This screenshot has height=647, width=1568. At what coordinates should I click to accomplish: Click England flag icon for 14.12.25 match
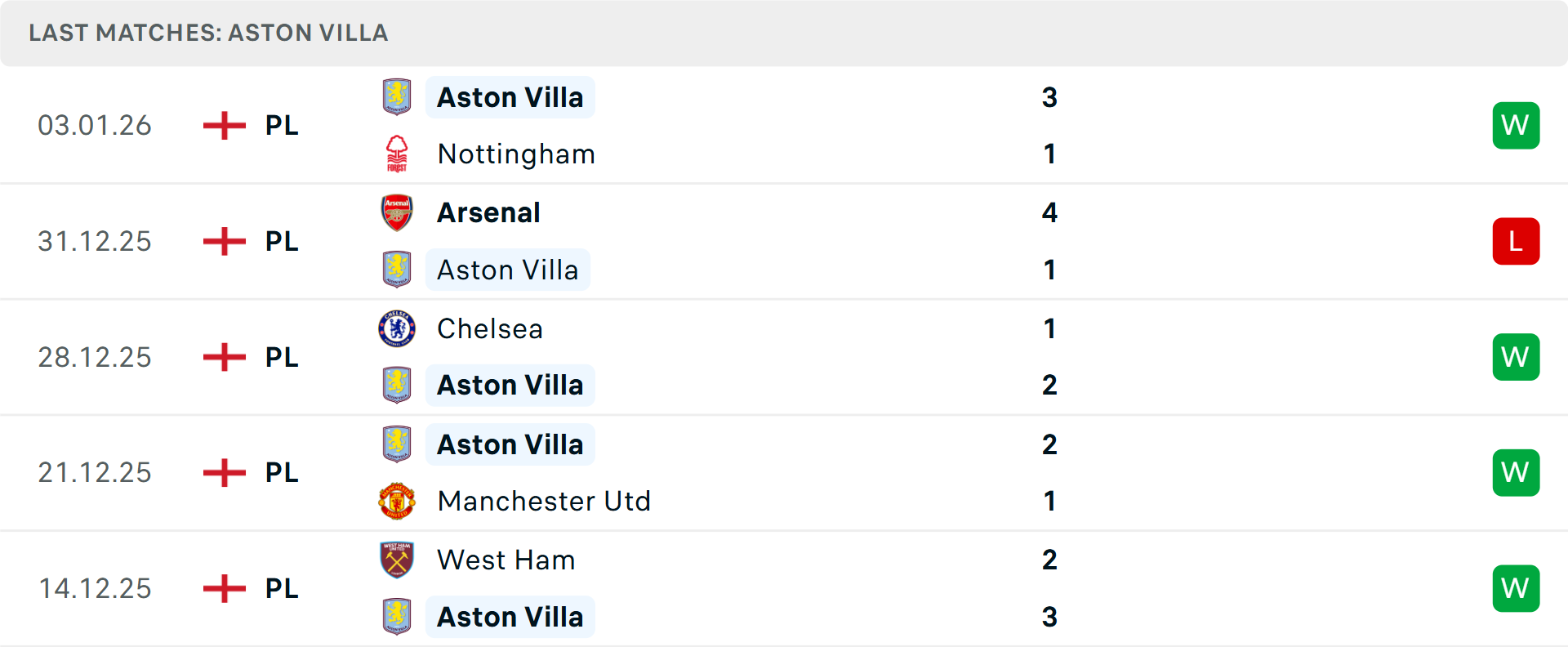pos(224,588)
